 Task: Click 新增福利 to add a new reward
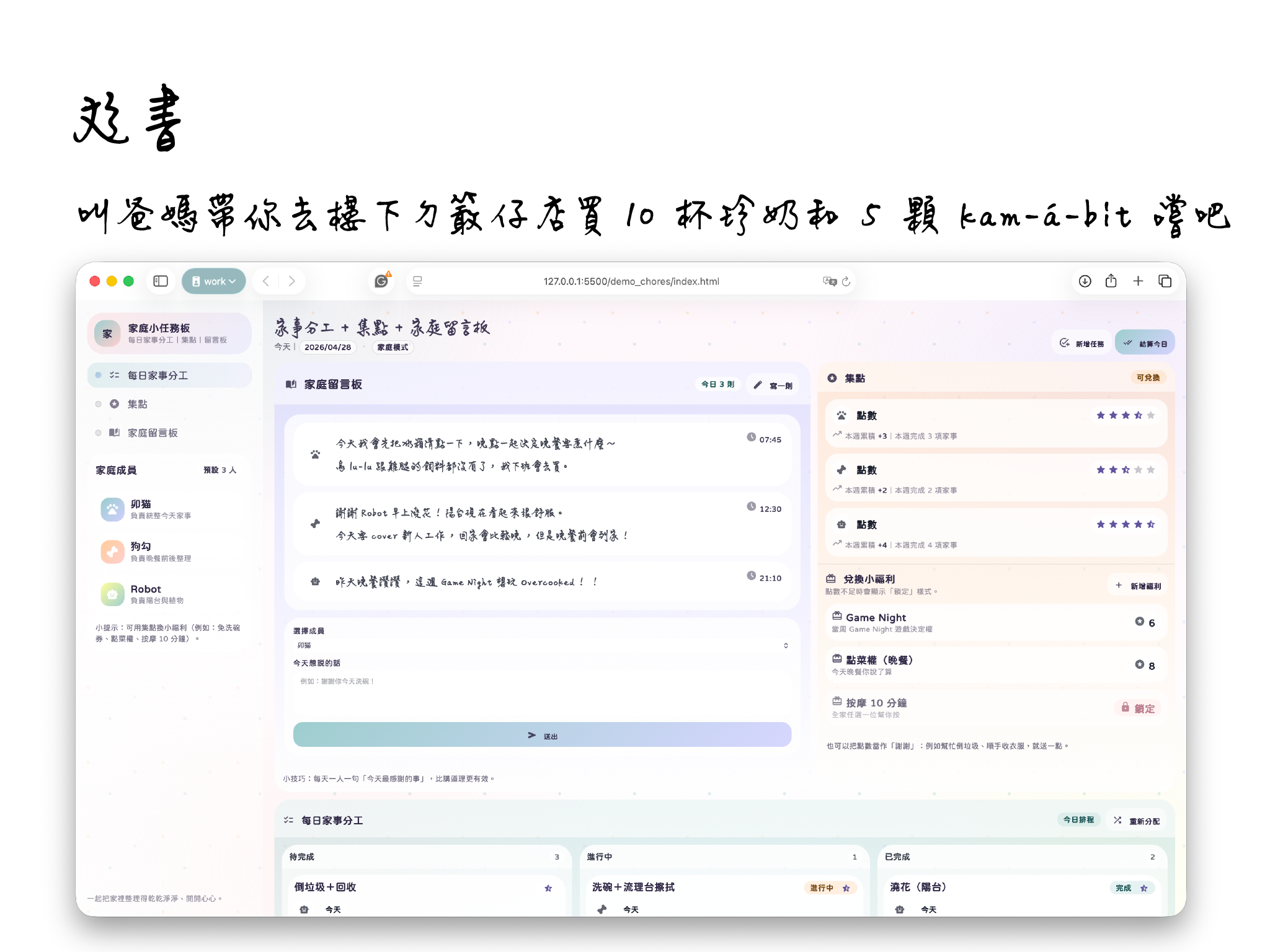pos(1139,585)
